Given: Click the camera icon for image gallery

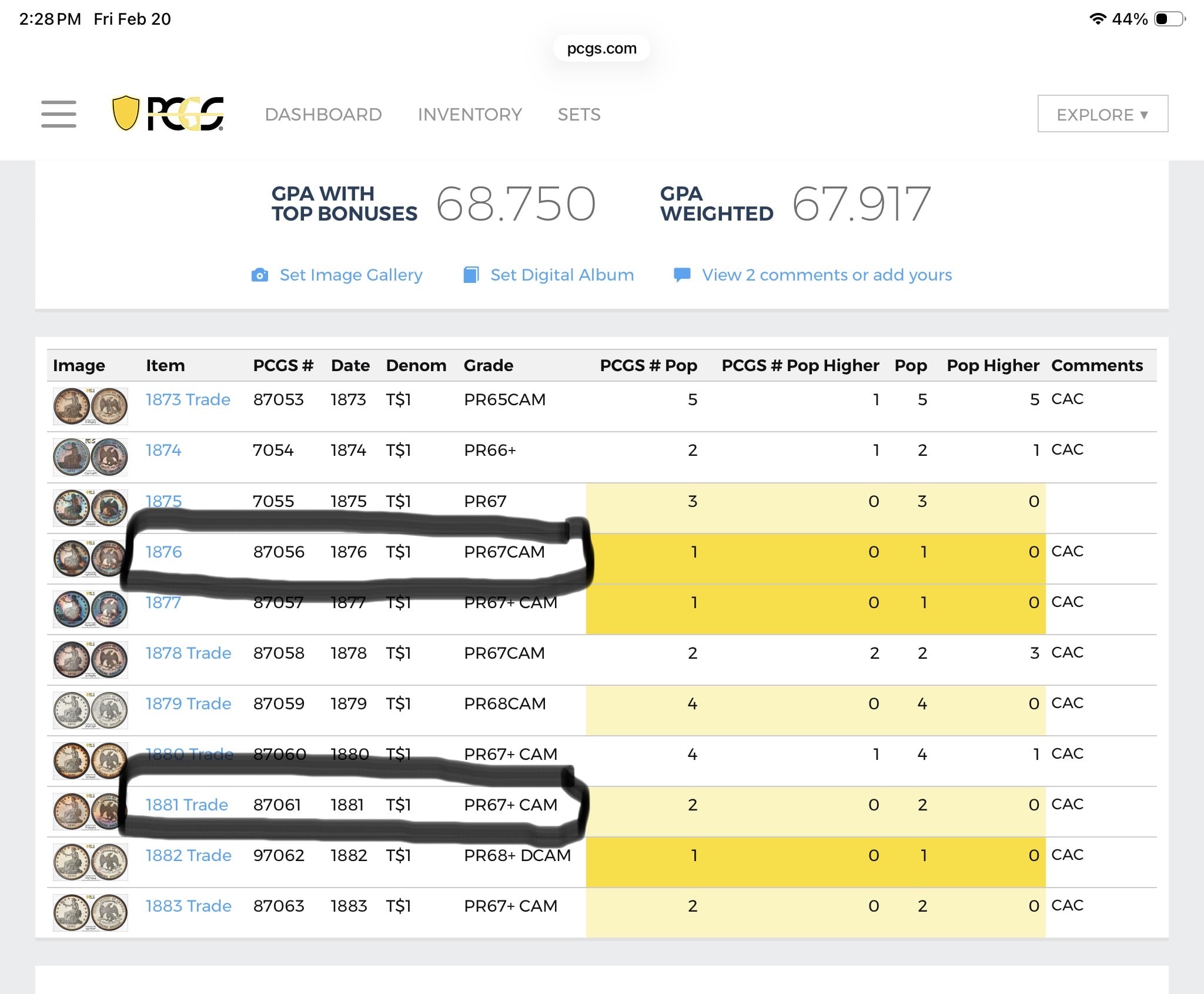Looking at the screenshot, I should click(260, 275).
